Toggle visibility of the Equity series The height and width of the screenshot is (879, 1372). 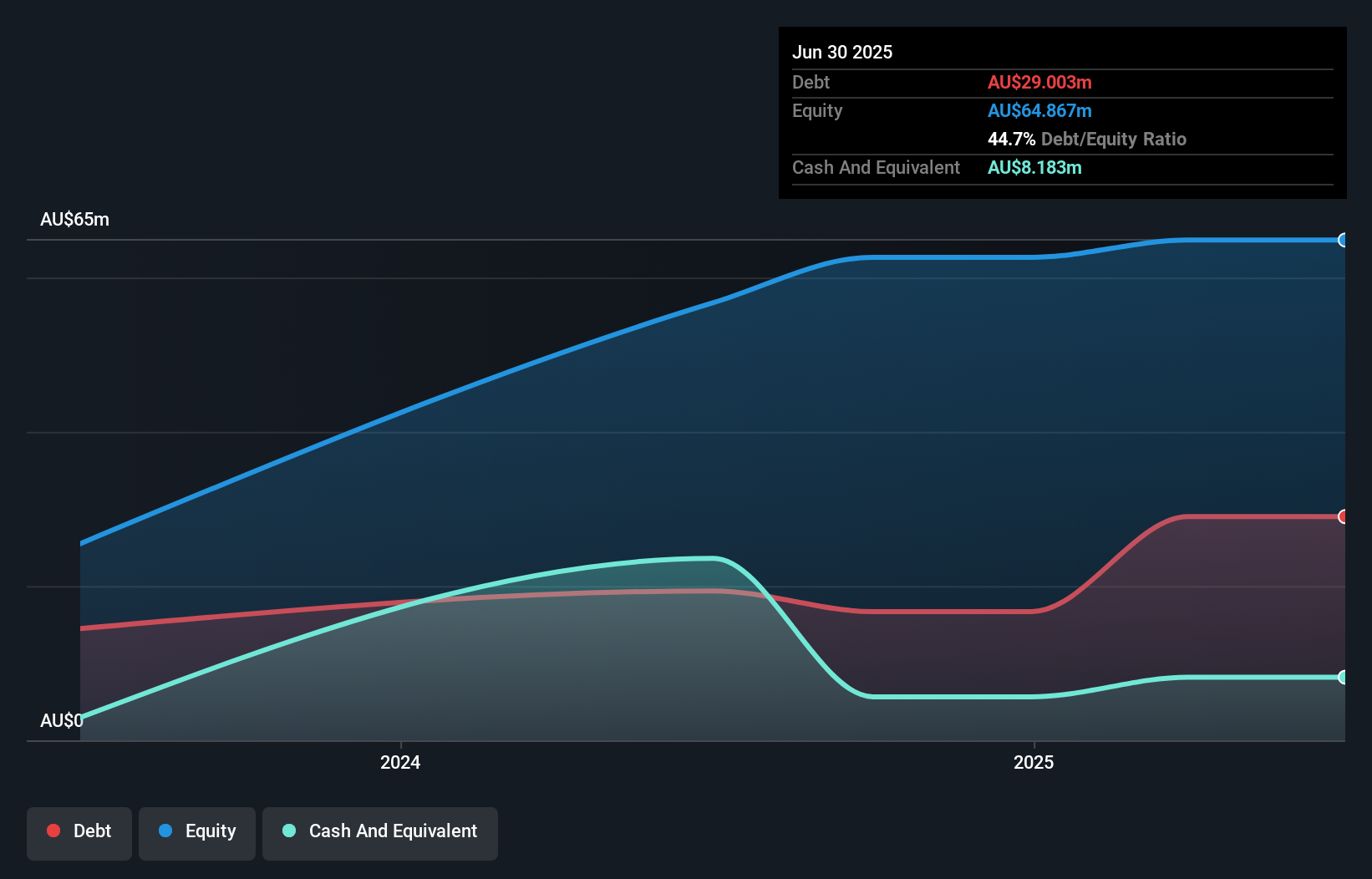point(196,832)
